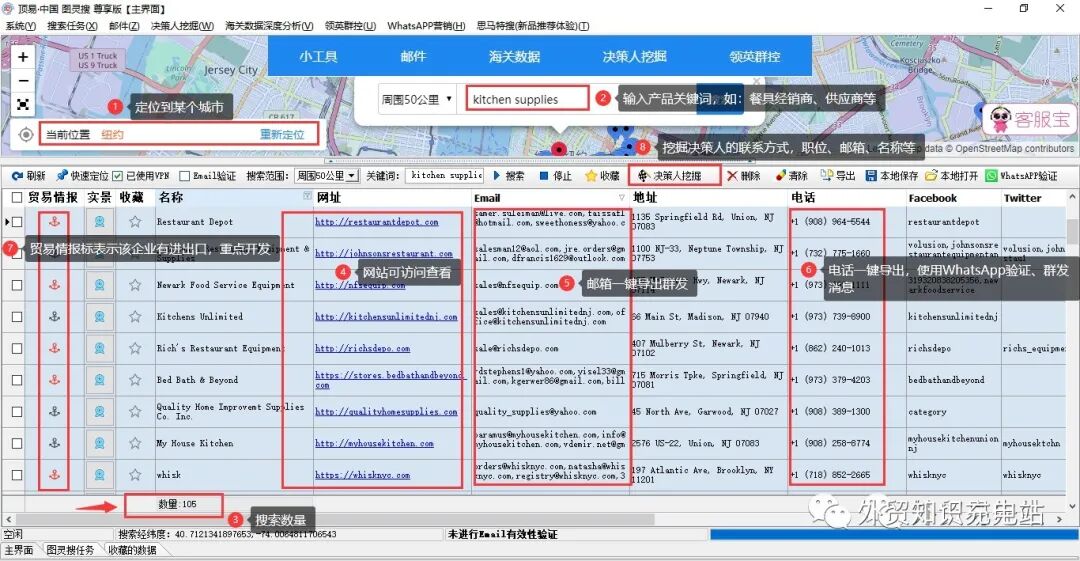Zoom out on the map with minus button
Screen dimensions: 1080x561
pyautogui.click(x=23, y=81)
